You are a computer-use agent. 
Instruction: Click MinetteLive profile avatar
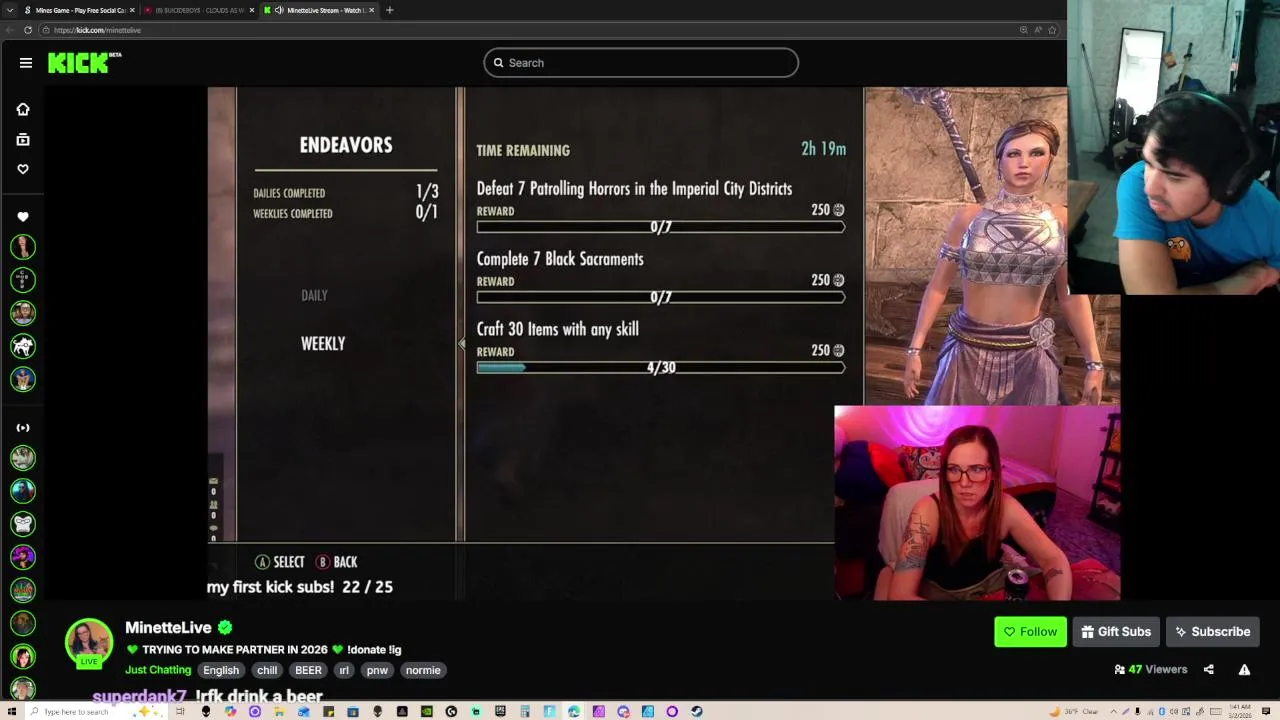(x=89, y=642)
